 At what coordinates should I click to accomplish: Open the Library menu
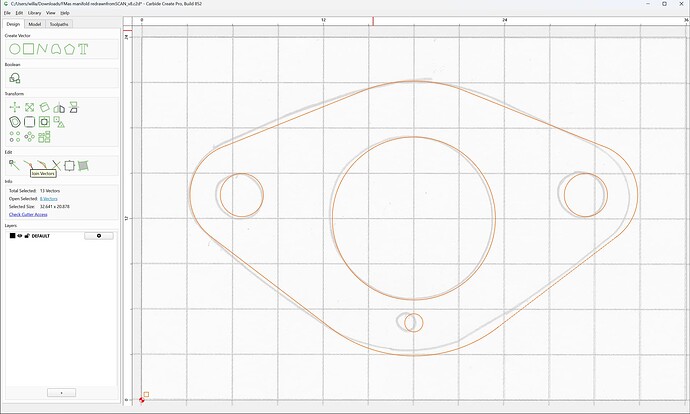pos(34,13)
